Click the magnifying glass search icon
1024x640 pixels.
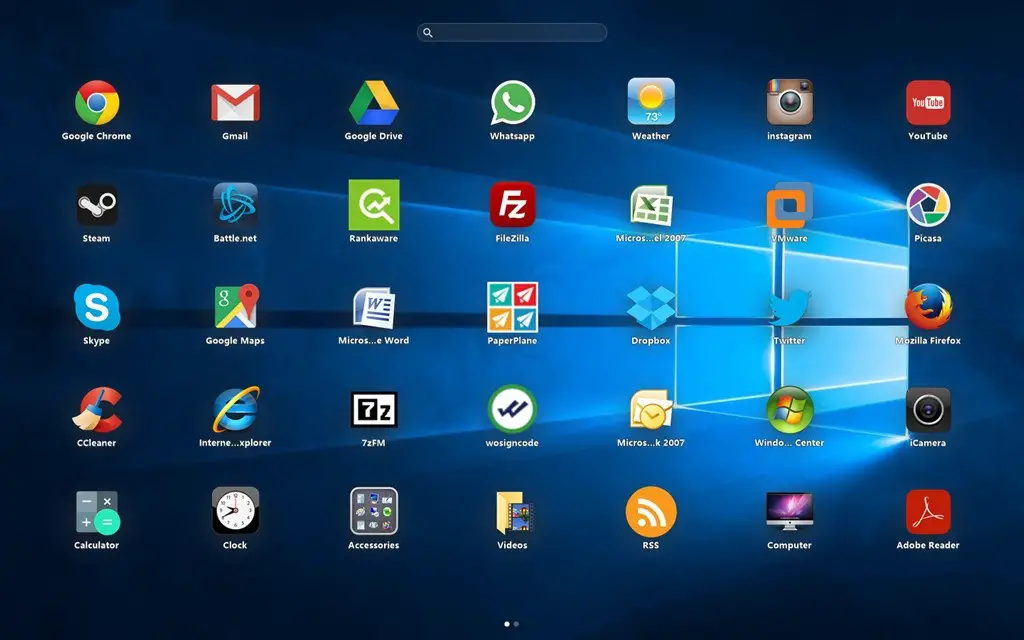(x=428, y=33)
